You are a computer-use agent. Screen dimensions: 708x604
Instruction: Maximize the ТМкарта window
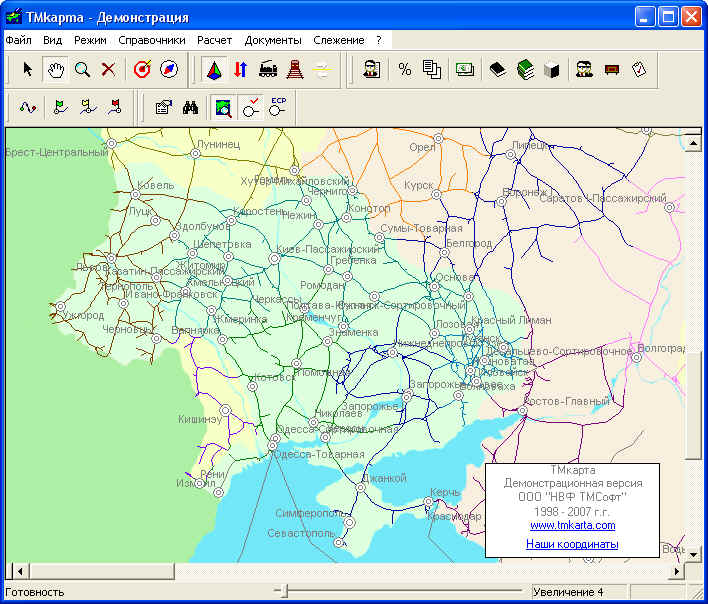[667, 18]
